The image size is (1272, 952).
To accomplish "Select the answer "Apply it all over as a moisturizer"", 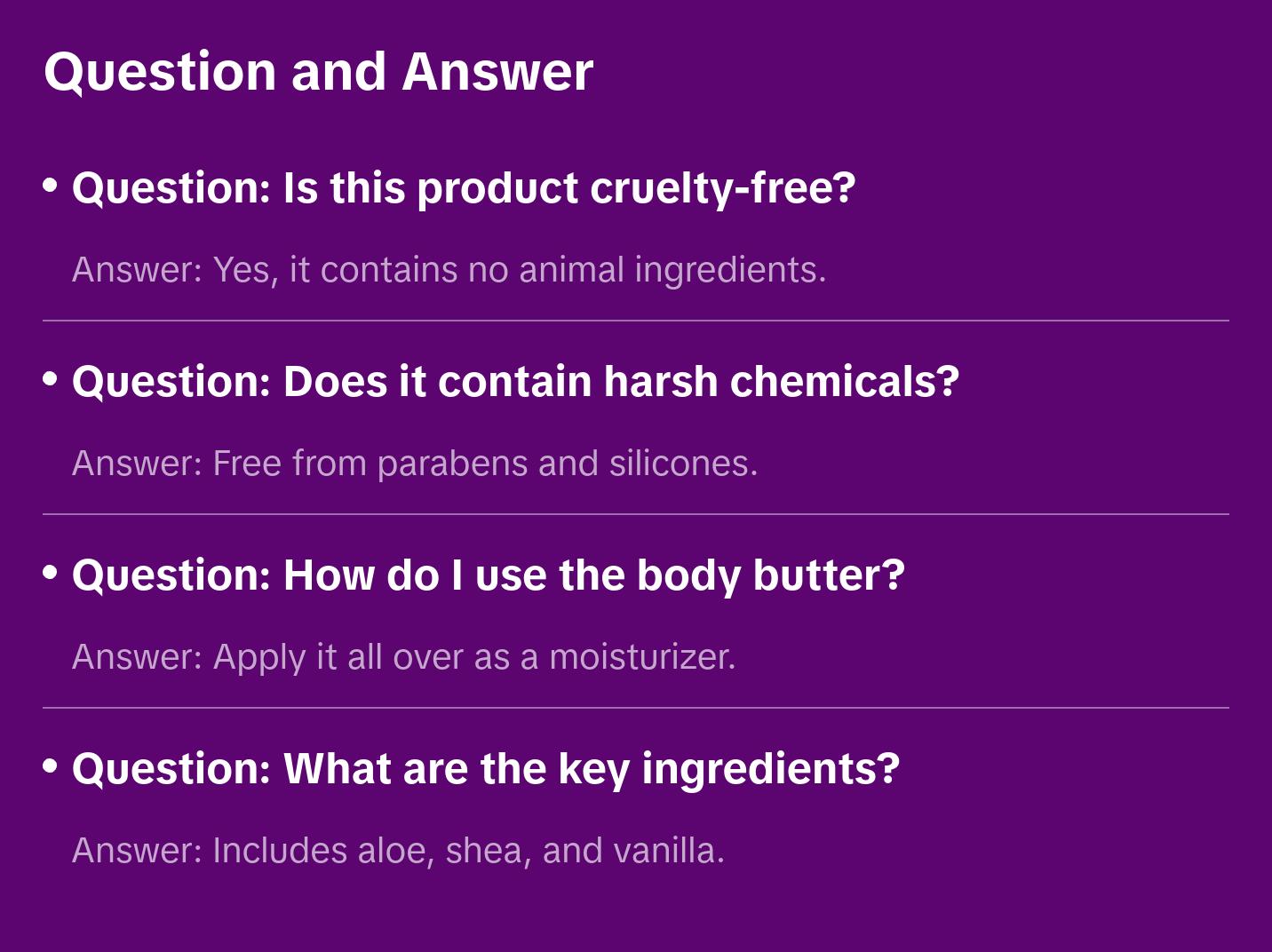I will point(403,657).
